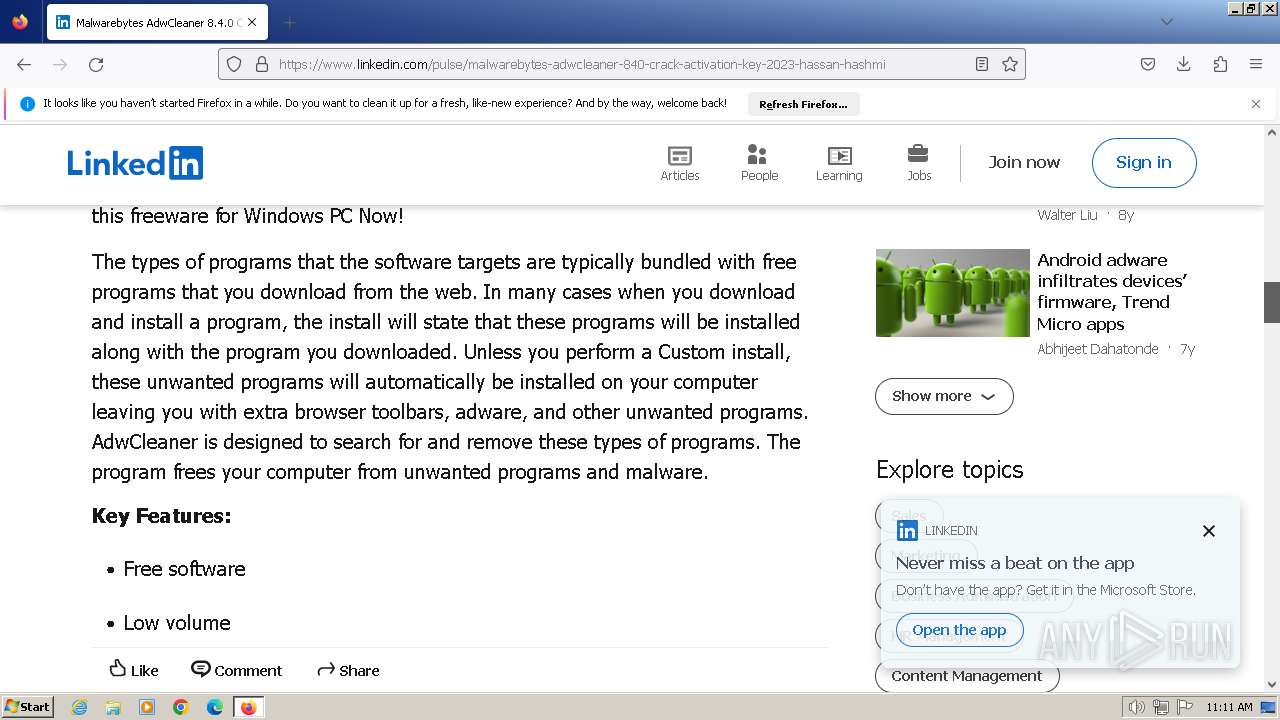Click the network tray icon
Viewport: 1280px width, 720px height.
tap(1161, 707)
